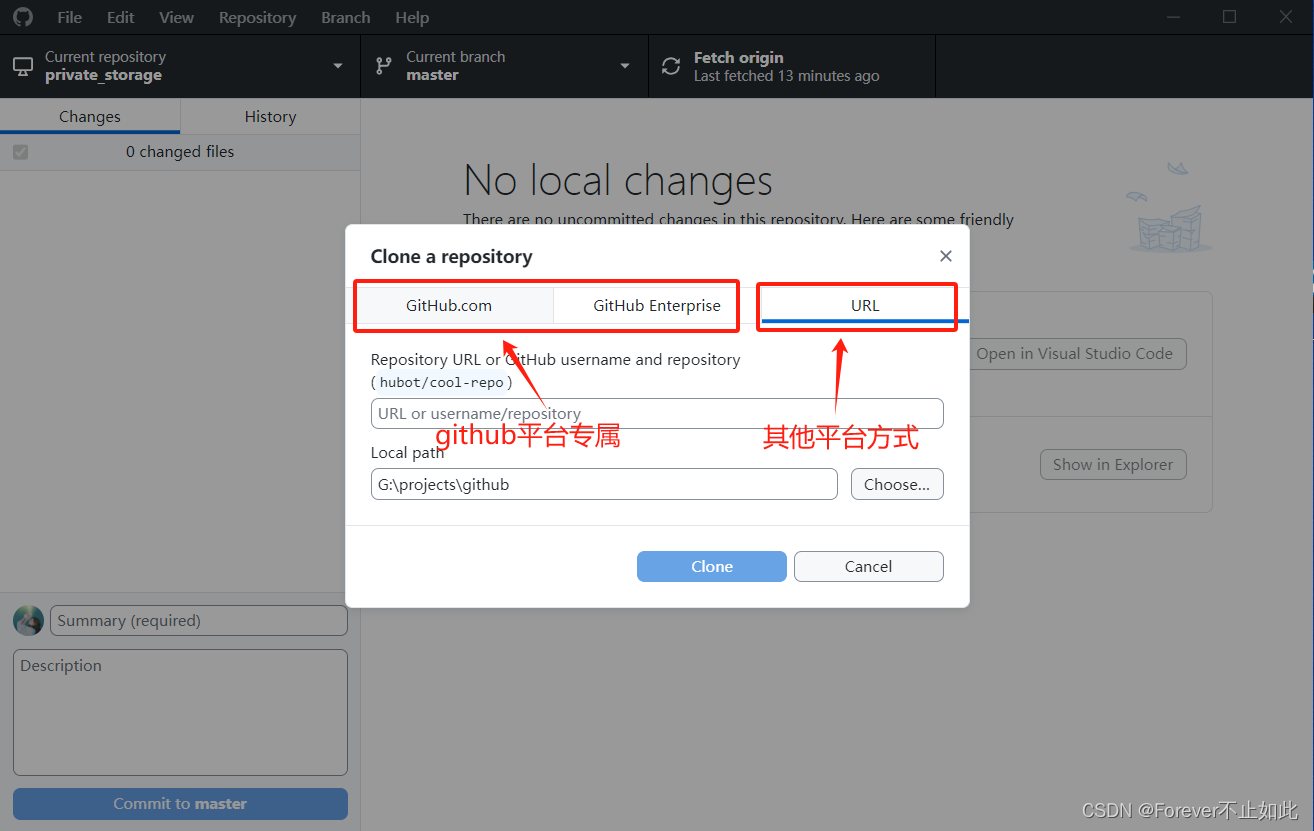Viewport: 1314px width, 831px height.
Task: Open the Help menu
Action: [412, 17]
